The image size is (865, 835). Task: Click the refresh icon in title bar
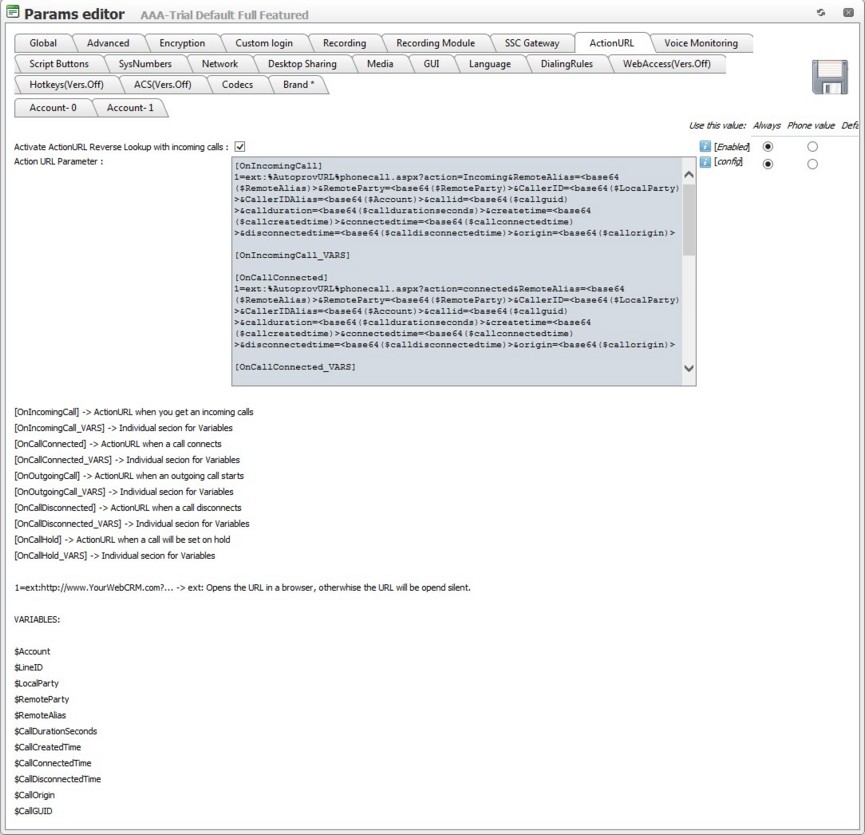coord(820,13)
